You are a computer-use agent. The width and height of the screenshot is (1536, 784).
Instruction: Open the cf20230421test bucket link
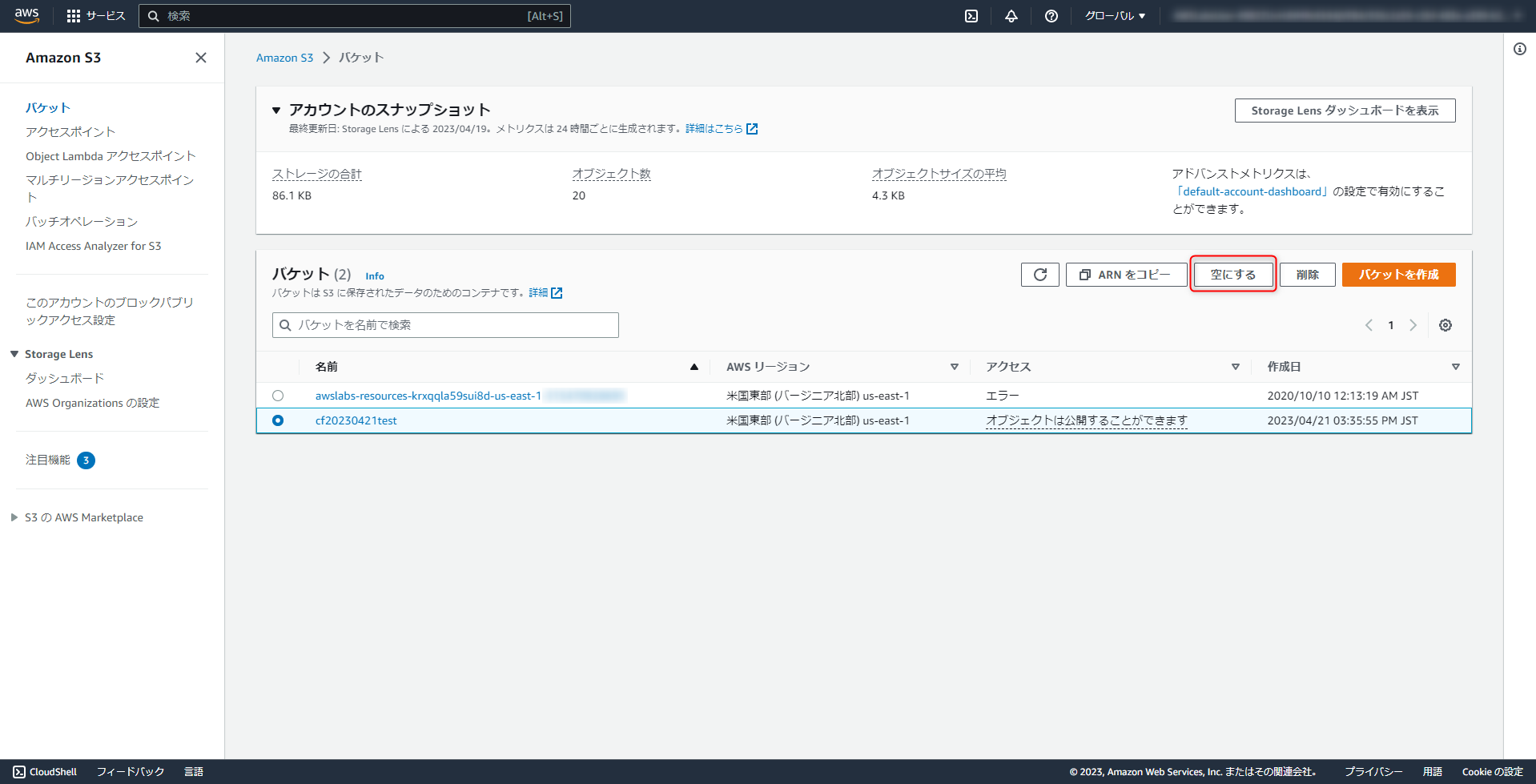coord(356,420)
